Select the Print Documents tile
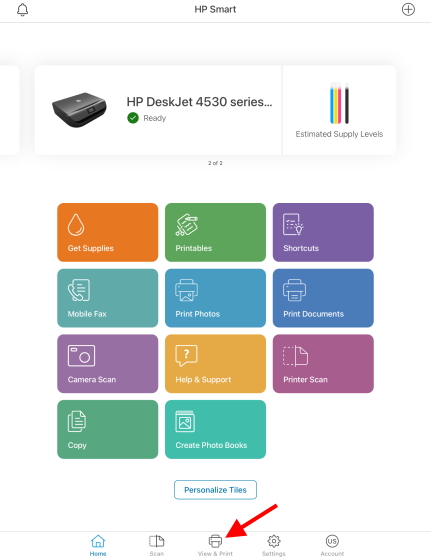The height and width of the screenshot is (560, 431). (x=323, y=298)
